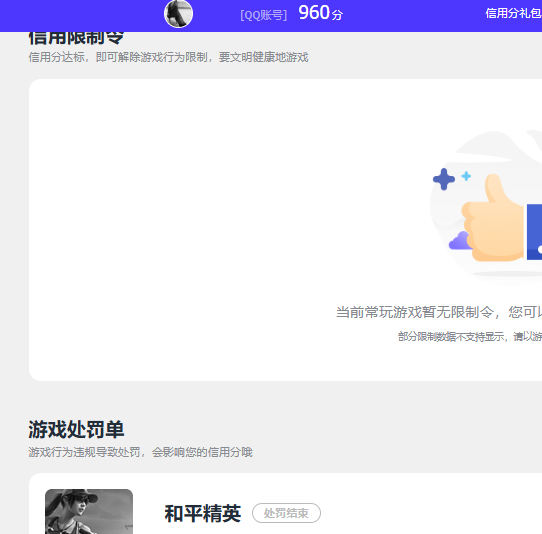Click the thumbs-up illustration in the restriction card
The width and height of the screenshot is (542, 534).
pyautogui.click(x=487, y=207)
